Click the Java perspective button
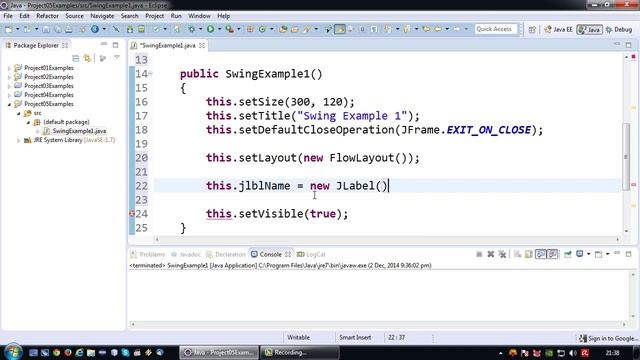This screenshot has width=640, height=360. (x=589, y=29)
